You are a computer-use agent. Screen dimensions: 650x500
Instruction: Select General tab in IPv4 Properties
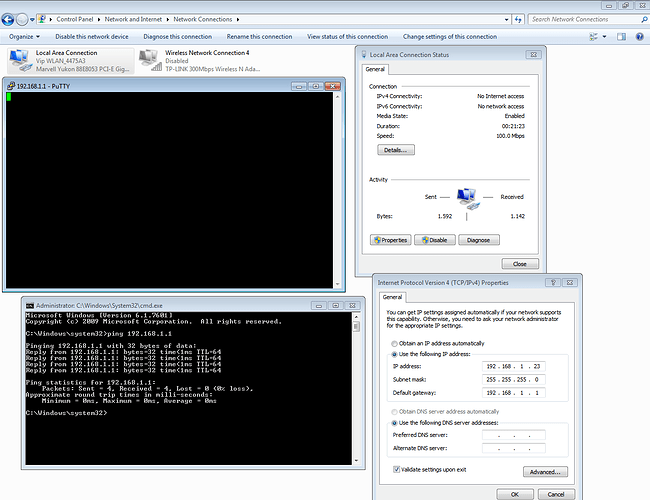392,297
